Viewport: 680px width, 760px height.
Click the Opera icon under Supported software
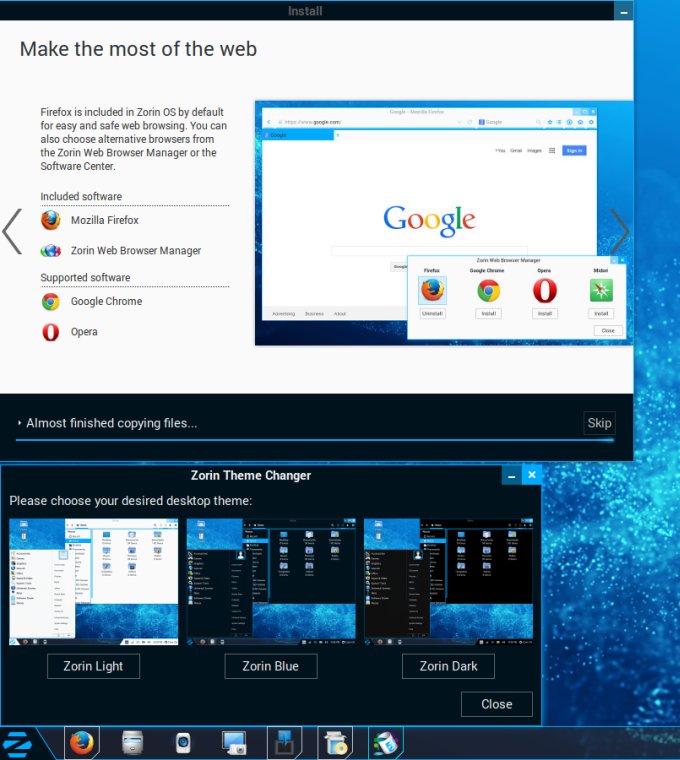(x=50, y=332)
